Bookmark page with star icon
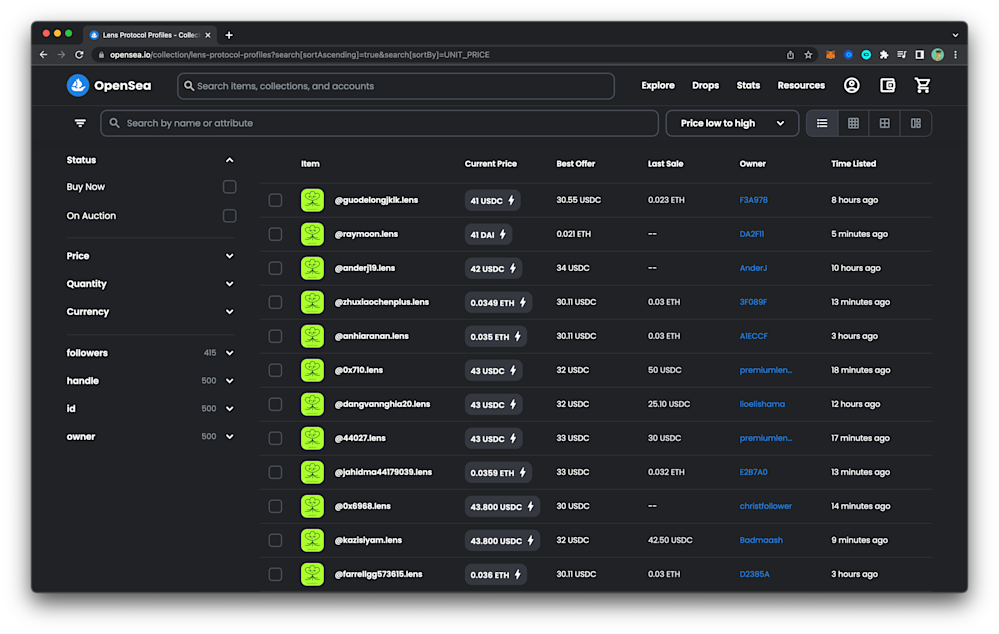Viewport: 999px width, 634px height. click(808, 55)
